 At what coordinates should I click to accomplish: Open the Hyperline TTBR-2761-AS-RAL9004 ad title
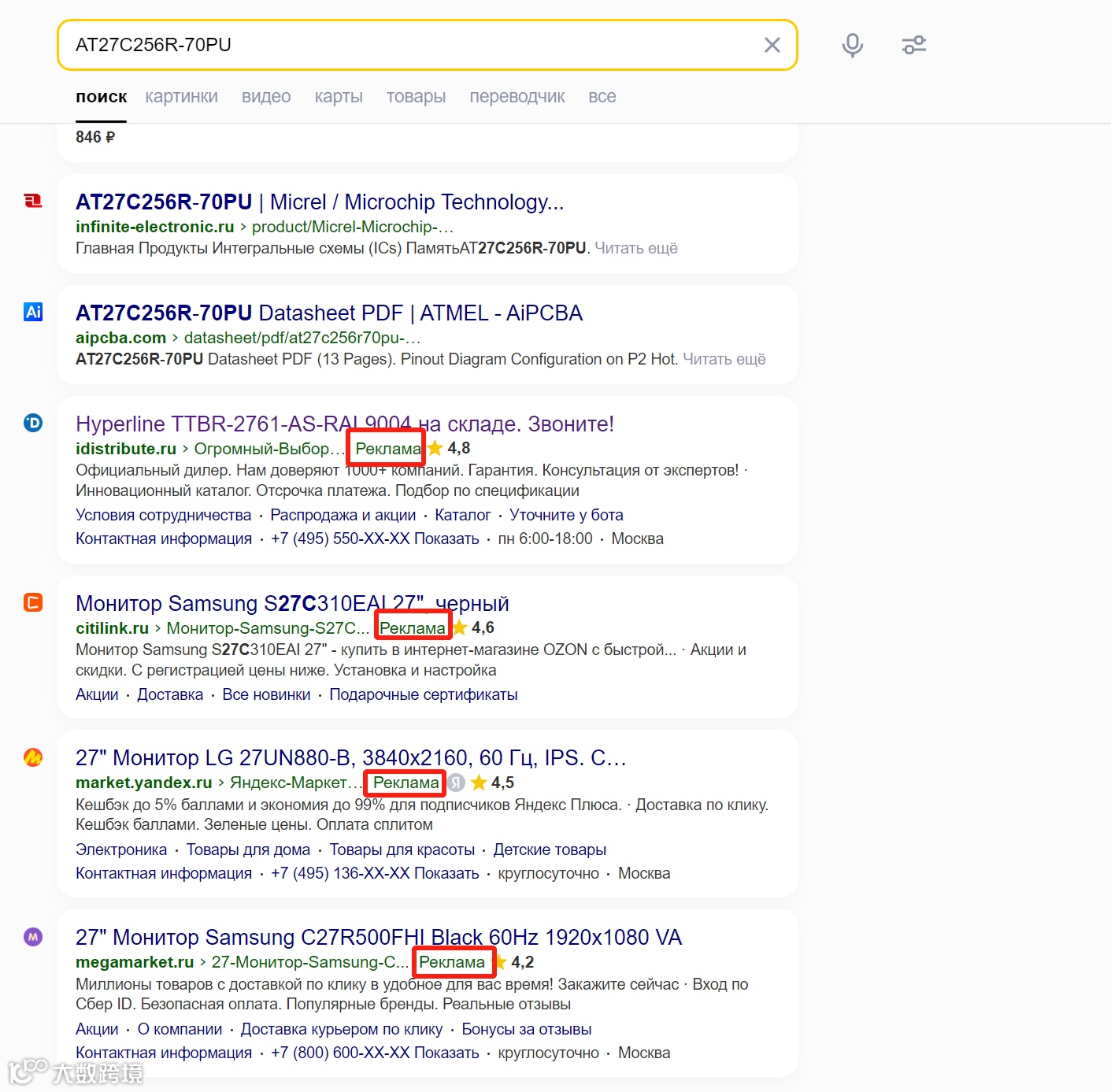click(x=345, y=424)
